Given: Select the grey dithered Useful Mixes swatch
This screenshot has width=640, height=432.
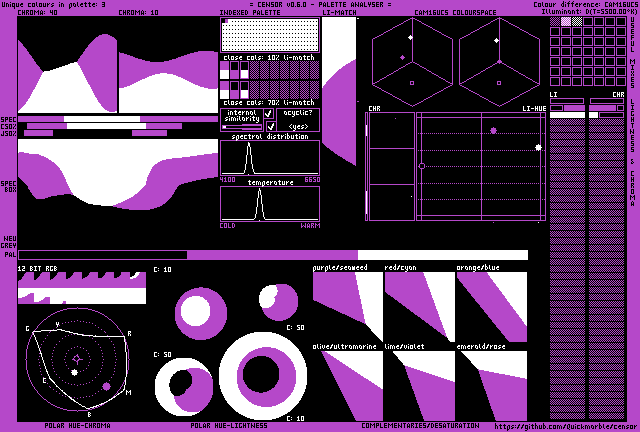Looking at the screenshot, I should coord(577,22).
